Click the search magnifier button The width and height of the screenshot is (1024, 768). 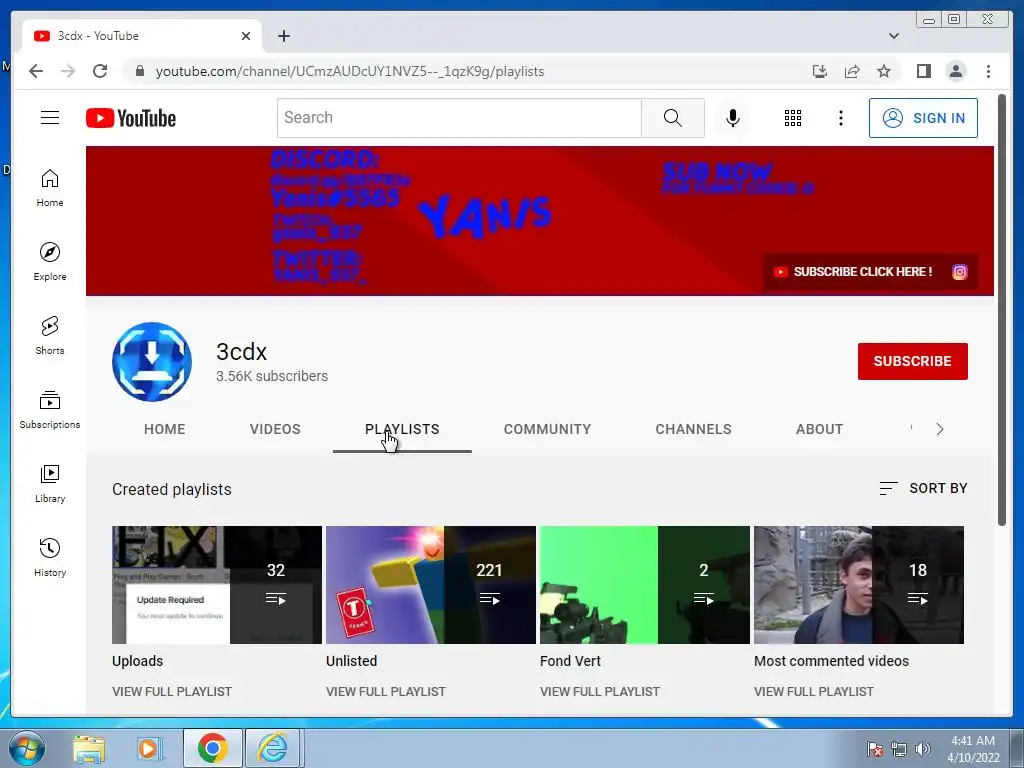click(x=673, y=118)
